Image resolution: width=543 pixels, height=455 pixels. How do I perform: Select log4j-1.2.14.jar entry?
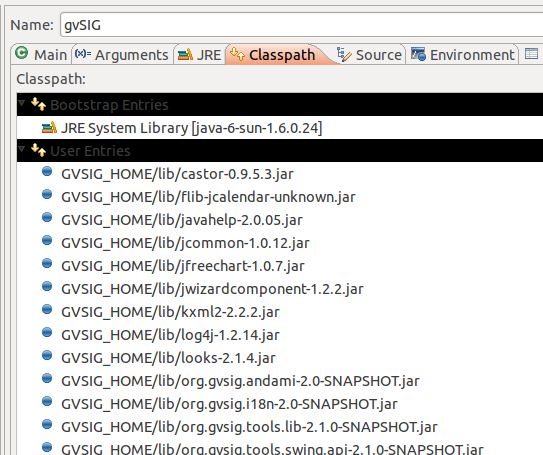pos(170,335)
